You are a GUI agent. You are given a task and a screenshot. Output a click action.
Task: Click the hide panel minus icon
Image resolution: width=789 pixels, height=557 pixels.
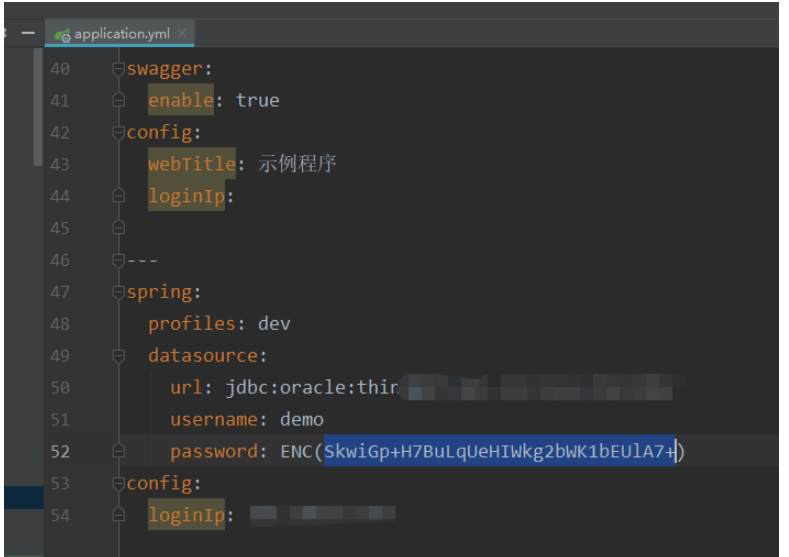(x=27, y=33)
